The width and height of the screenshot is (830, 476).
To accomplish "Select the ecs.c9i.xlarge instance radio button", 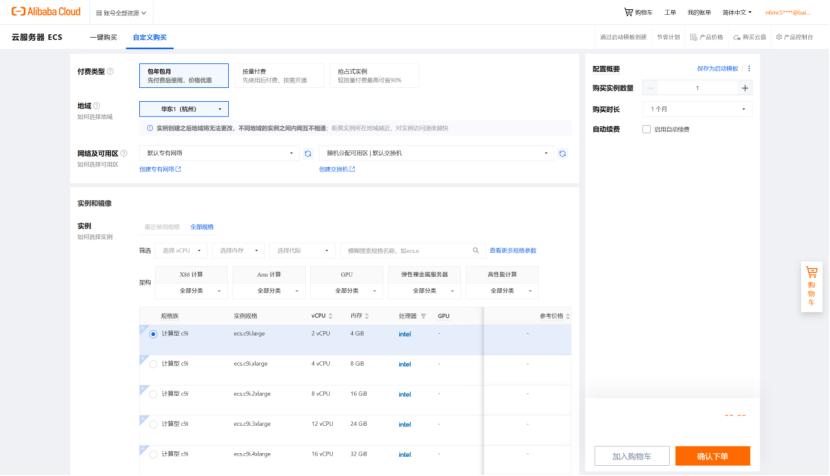I will tap(153, 364).
